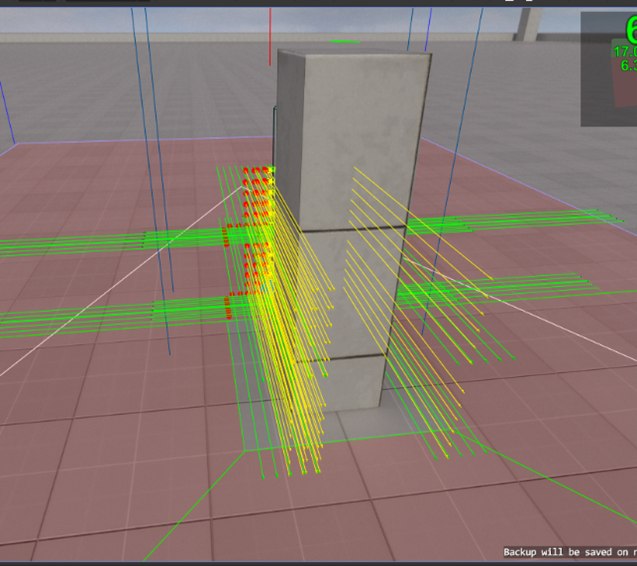
Task: Click the white diagonal line on the left floor
Action: tap(122, 281)
